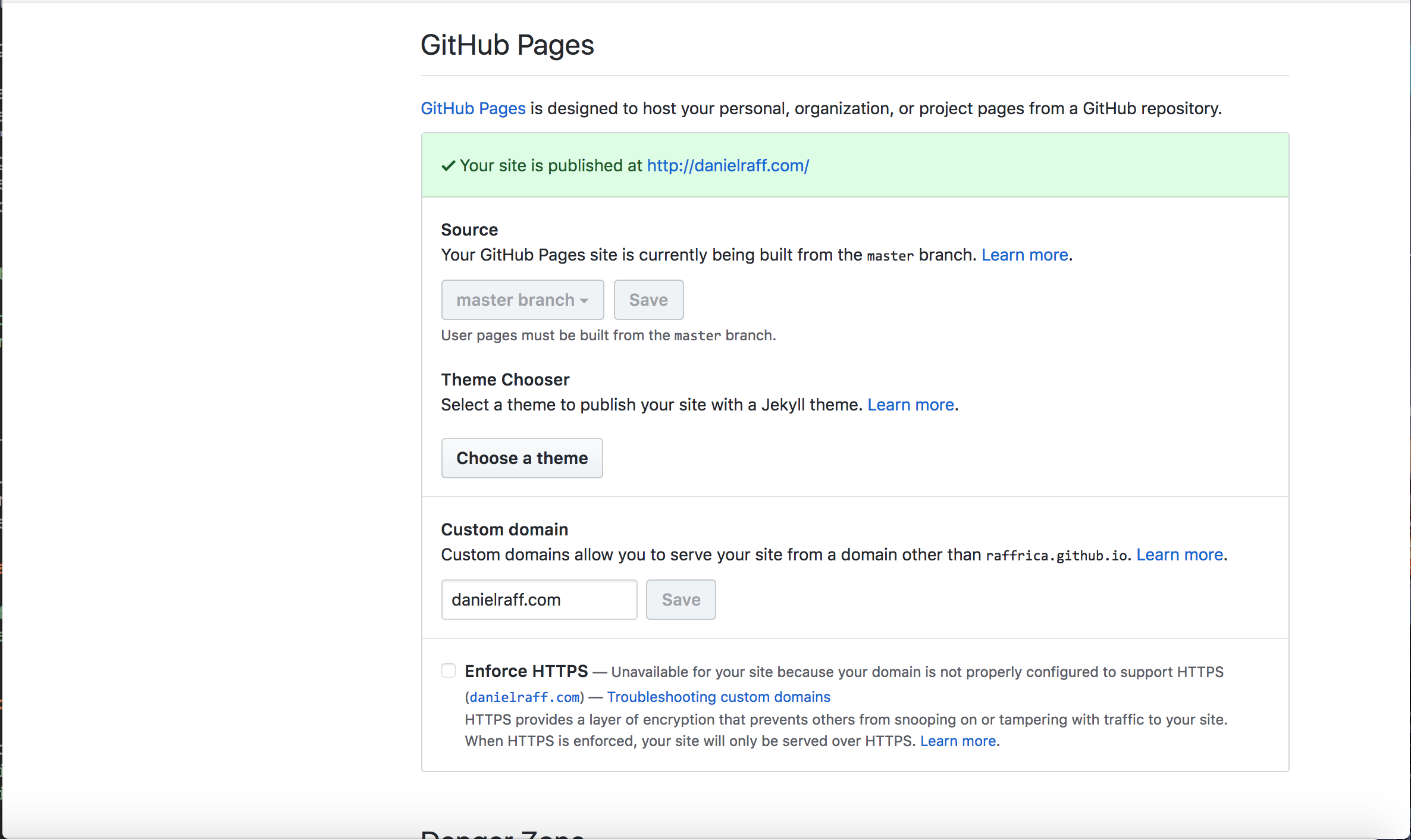Viewport: 1411px width, 840px height.
Task: Select 'User pages must be built' note
Action: (609, 336)
